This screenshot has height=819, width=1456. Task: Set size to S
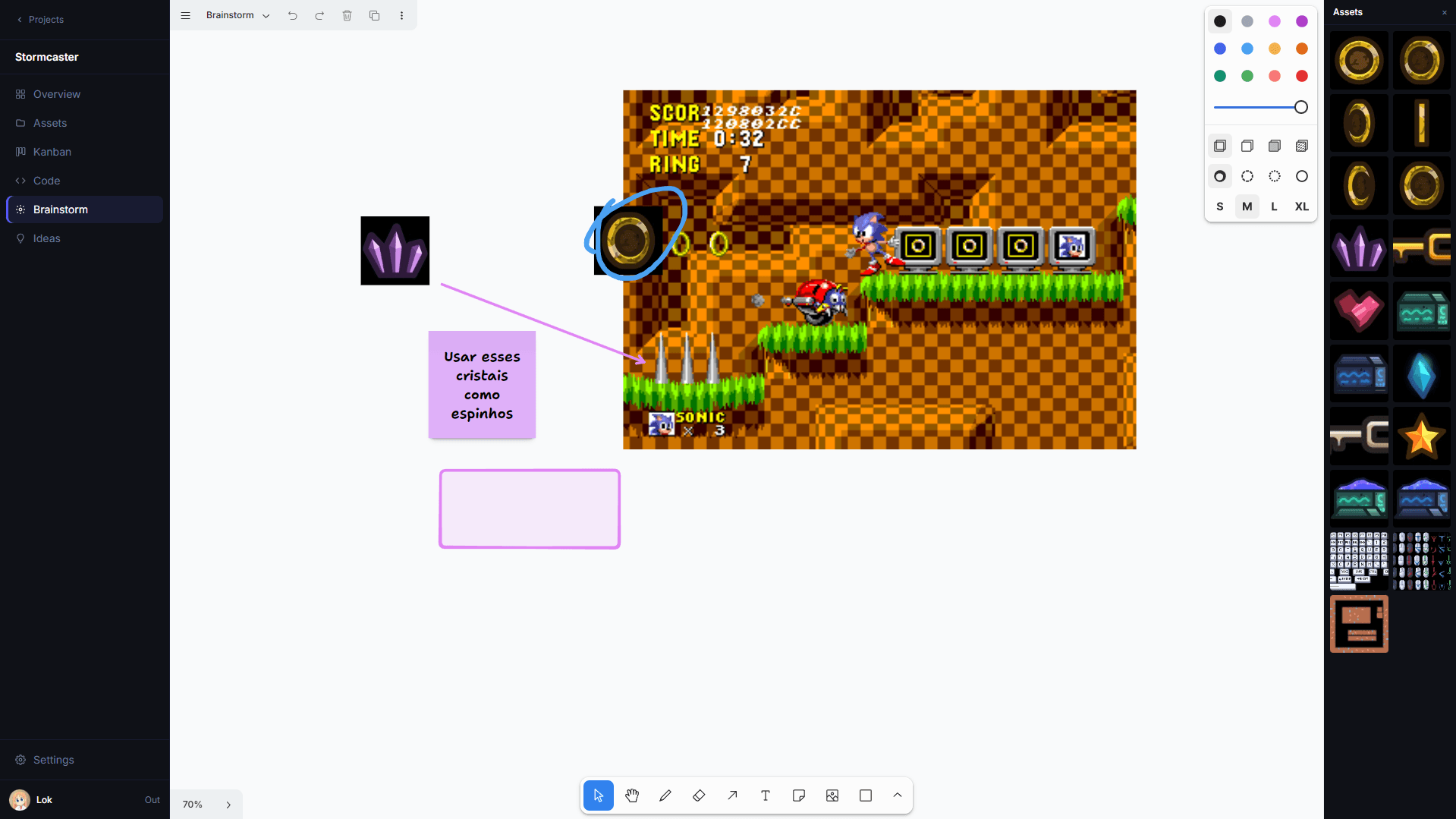(x=1220, y=206)
